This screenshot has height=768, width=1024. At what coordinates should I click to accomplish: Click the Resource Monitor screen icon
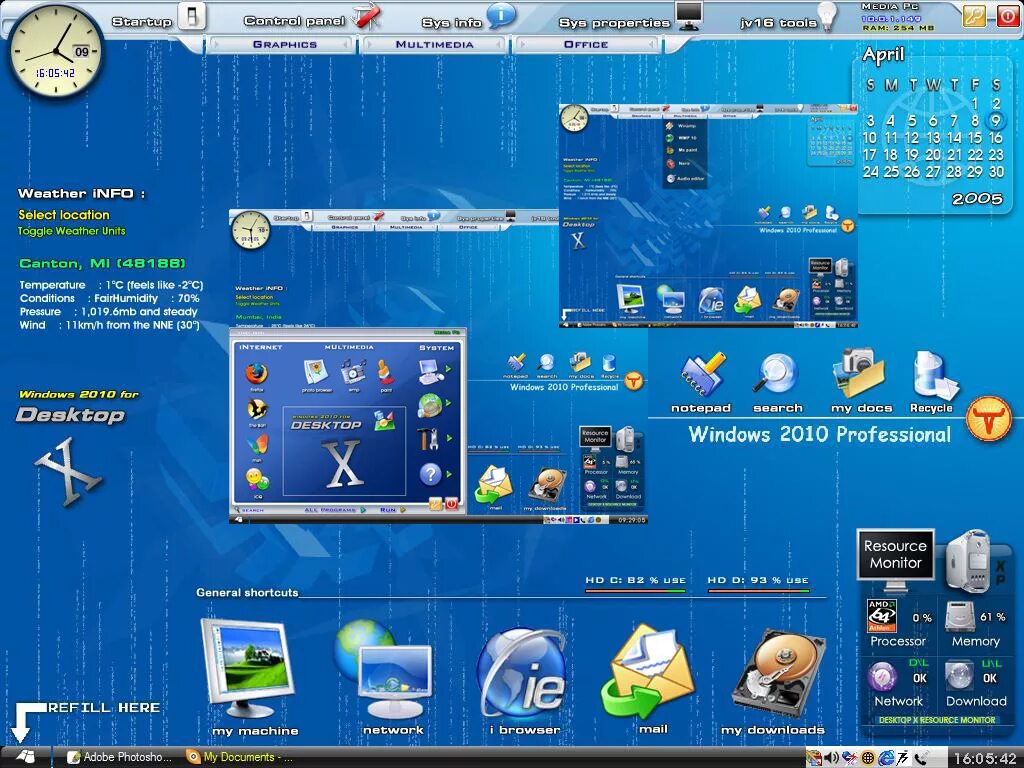[x=895, y=560]
